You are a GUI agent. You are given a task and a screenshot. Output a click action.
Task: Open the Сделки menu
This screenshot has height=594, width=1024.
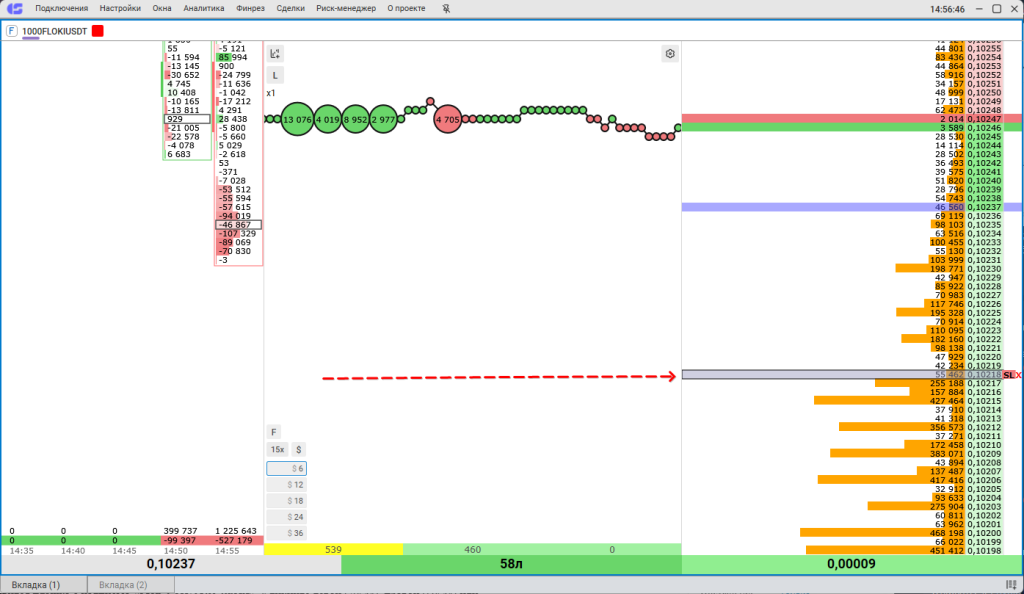point(291,8)
